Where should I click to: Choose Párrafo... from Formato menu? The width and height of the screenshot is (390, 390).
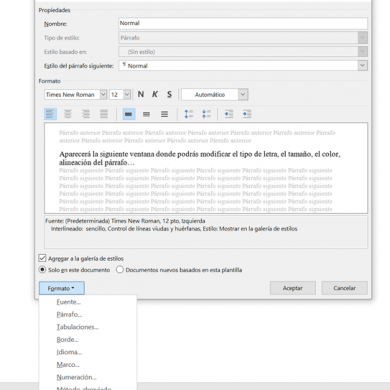(x=69, y=314)
